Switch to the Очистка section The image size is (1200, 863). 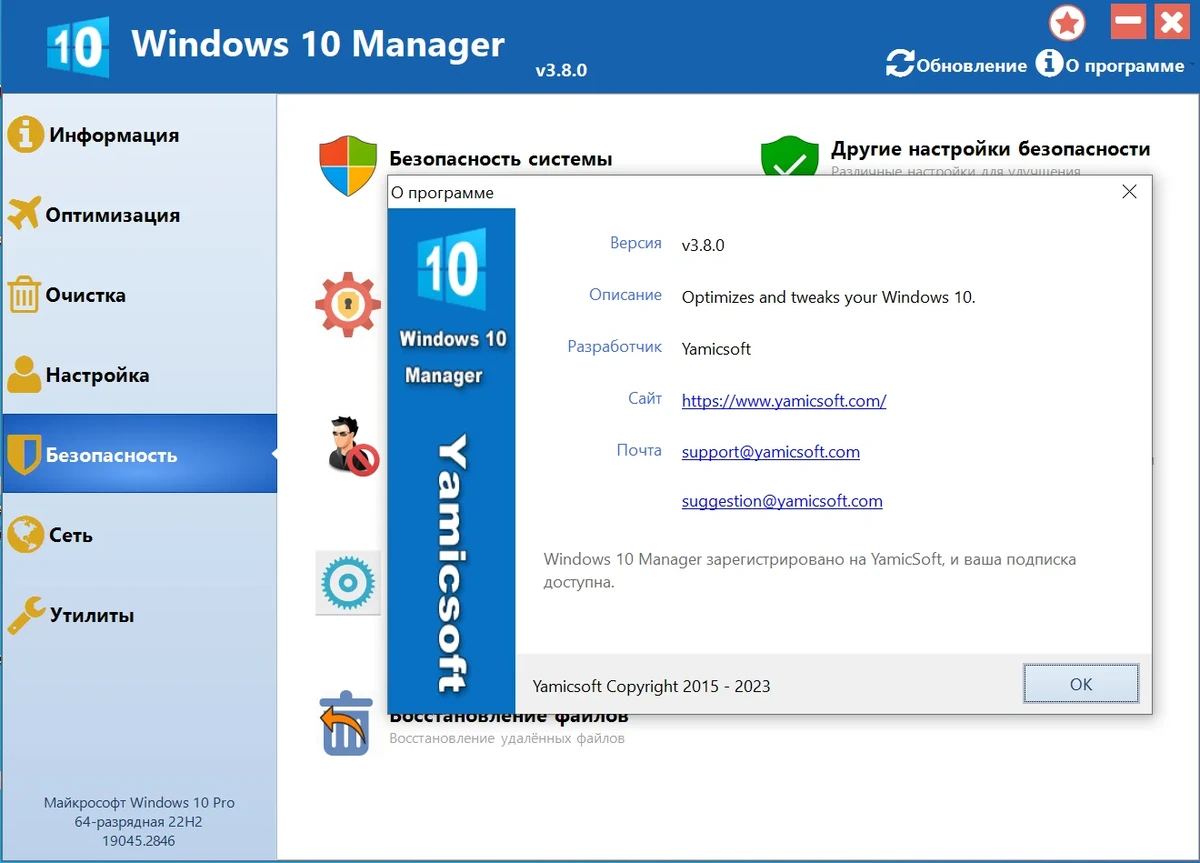[x=139, y=295]
